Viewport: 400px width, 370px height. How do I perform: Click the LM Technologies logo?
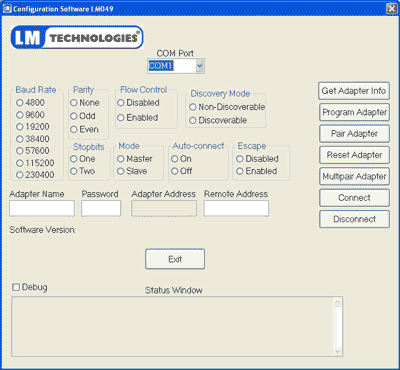77,37
